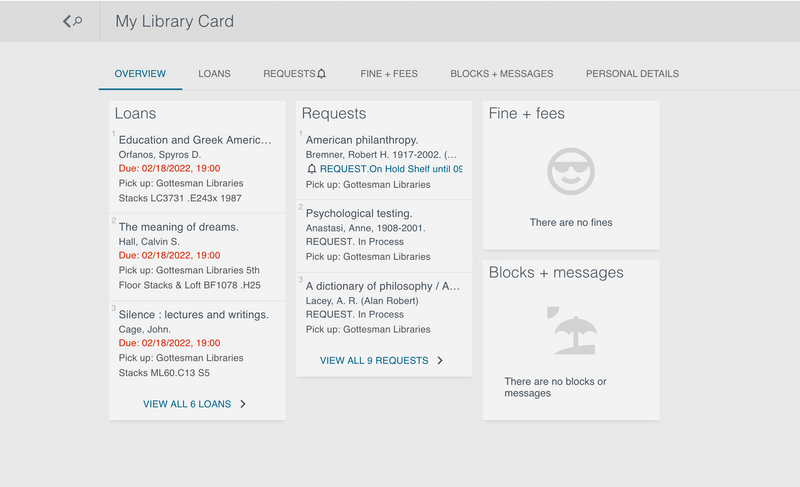Click the Requests panel heading
The image size is (800, 487).
334,113
